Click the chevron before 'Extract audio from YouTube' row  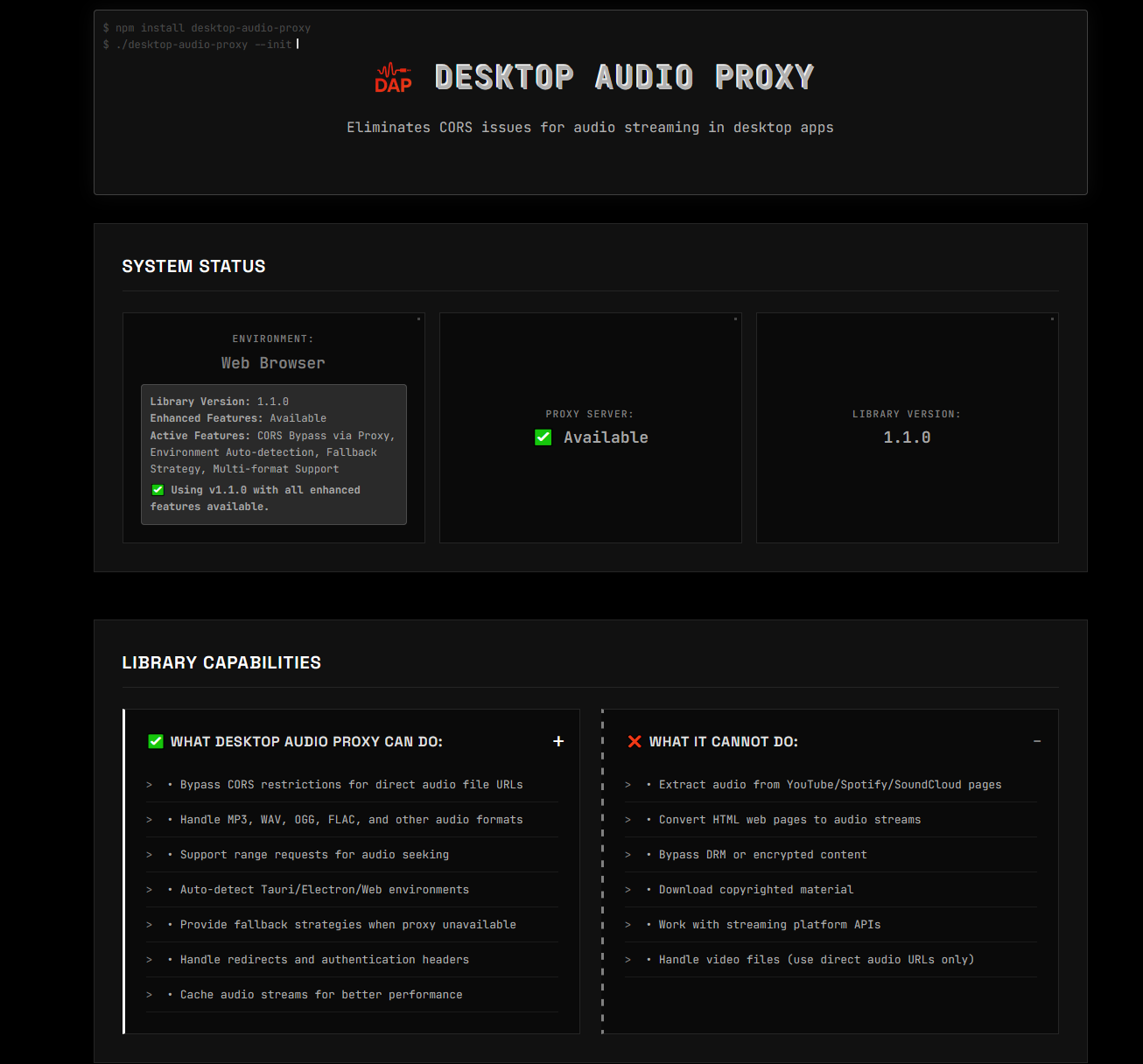pyautogui.click(x=628, y=785)
